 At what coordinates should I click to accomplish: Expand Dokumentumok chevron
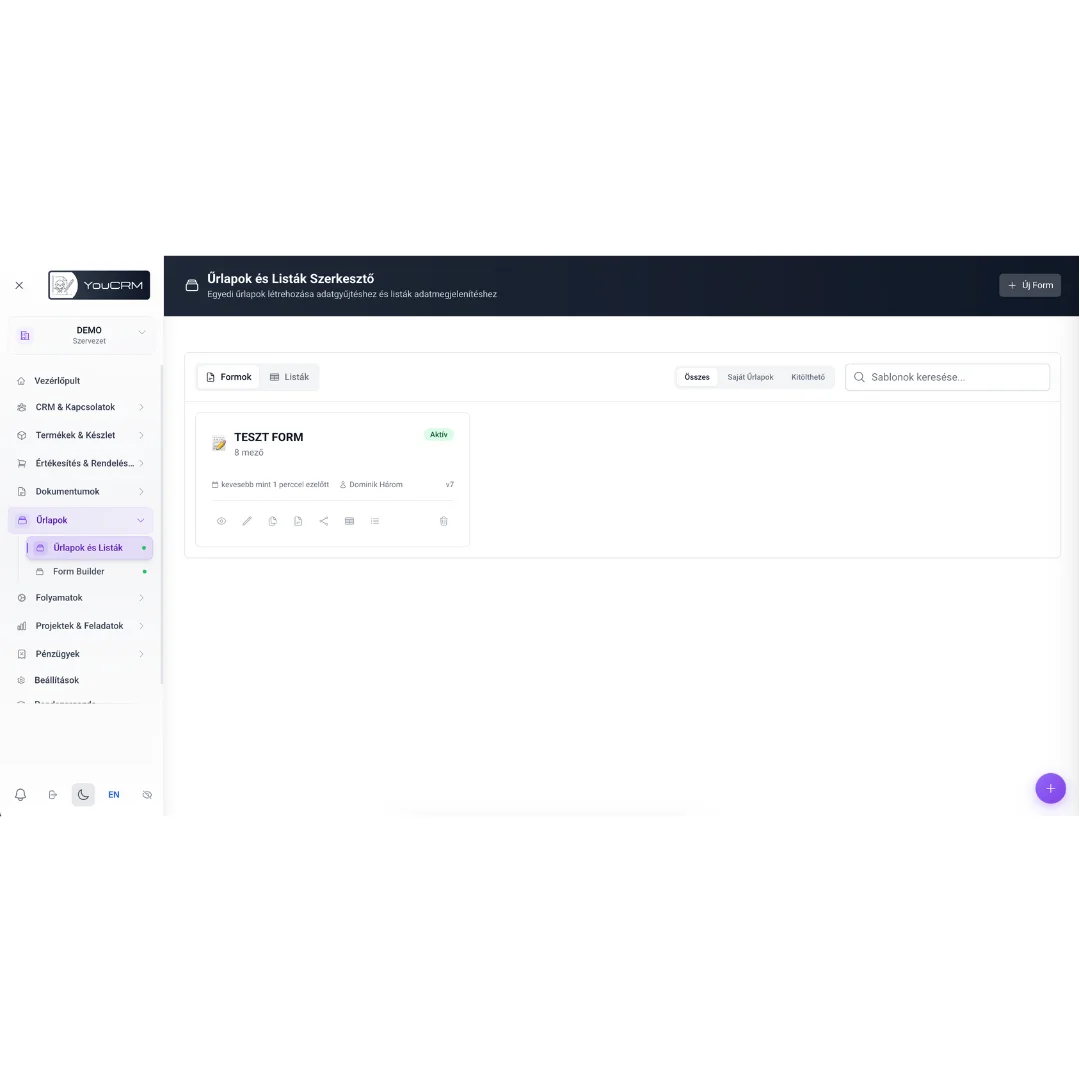coord(141,492)
